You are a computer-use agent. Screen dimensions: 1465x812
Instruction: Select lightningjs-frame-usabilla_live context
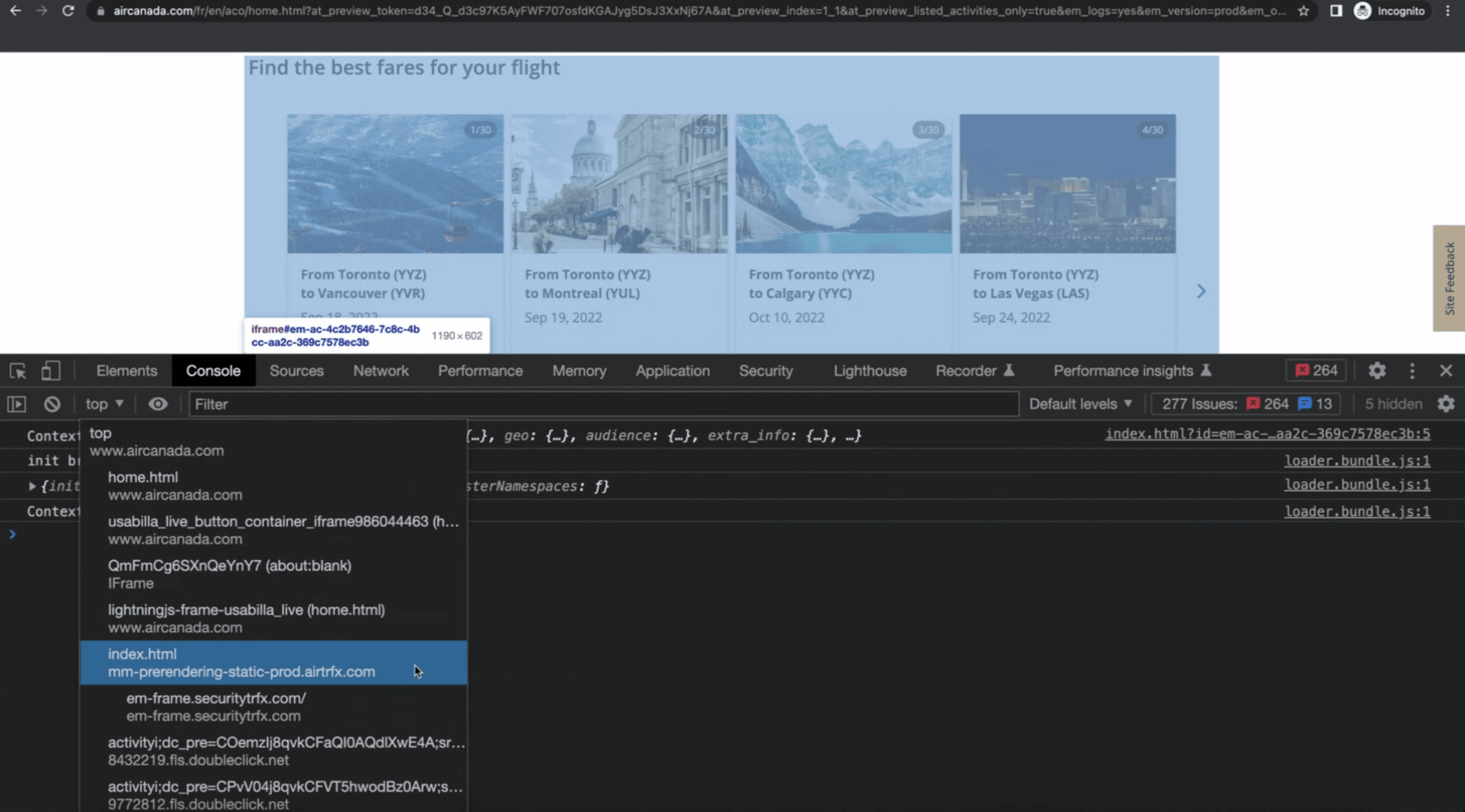tap(274, 618)
